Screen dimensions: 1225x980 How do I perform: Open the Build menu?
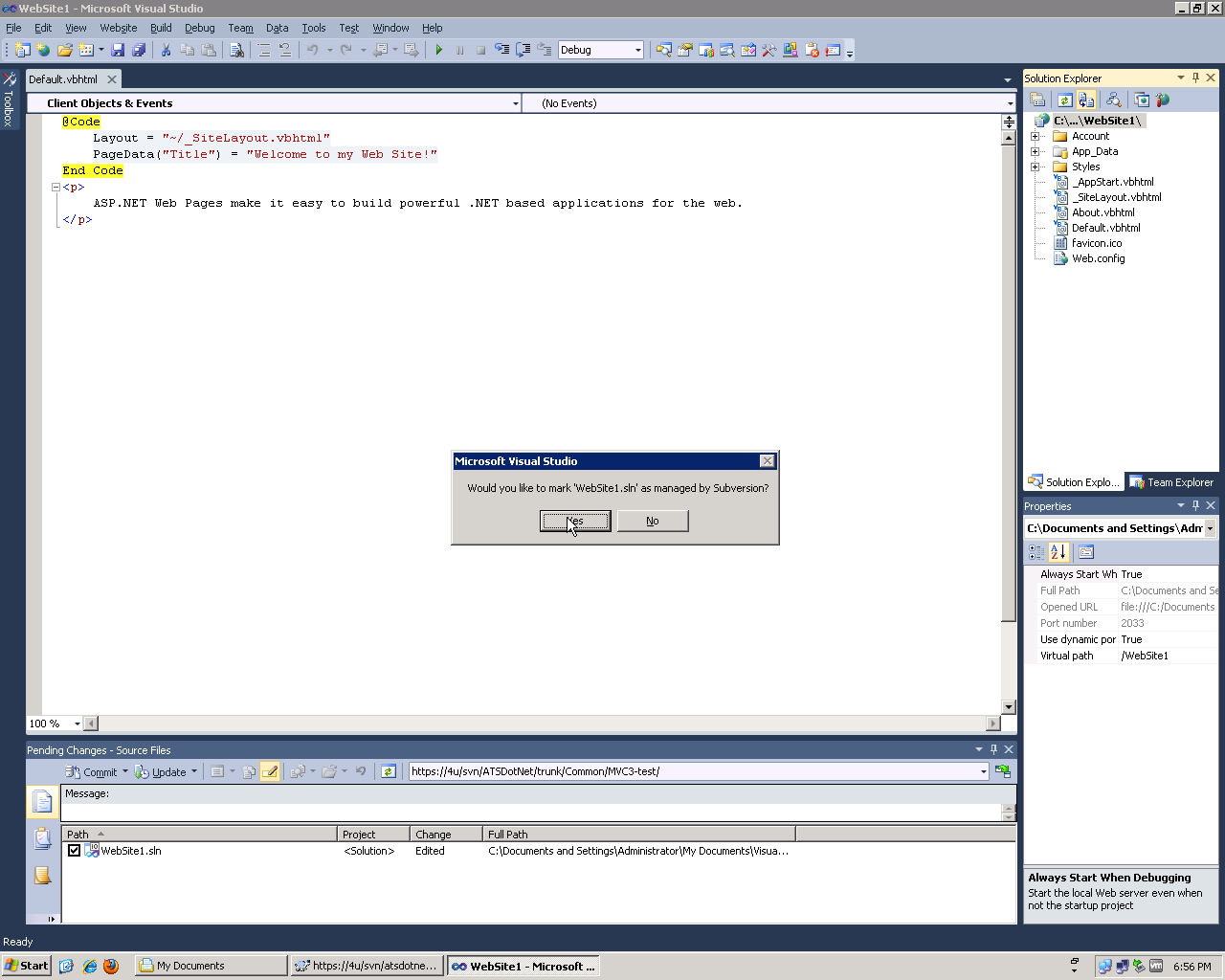[x=161, y=28]
